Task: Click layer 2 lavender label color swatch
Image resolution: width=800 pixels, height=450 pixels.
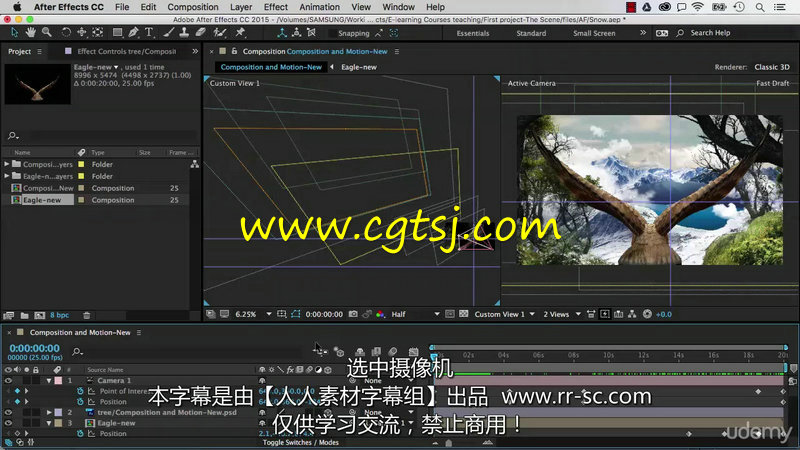Action: [x=59, y=412]
